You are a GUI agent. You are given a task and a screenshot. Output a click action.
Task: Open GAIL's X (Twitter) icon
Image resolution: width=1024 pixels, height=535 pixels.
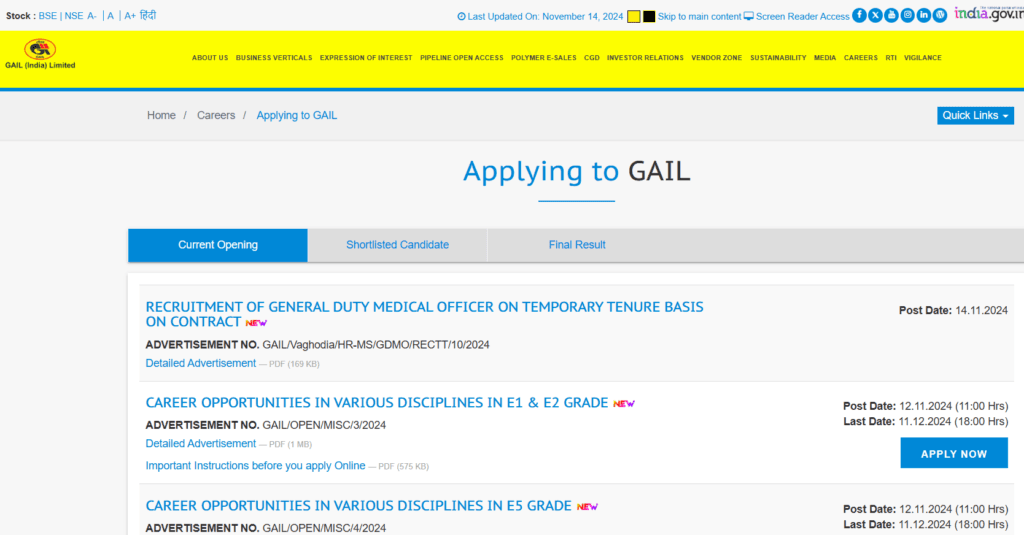[875, 15]
